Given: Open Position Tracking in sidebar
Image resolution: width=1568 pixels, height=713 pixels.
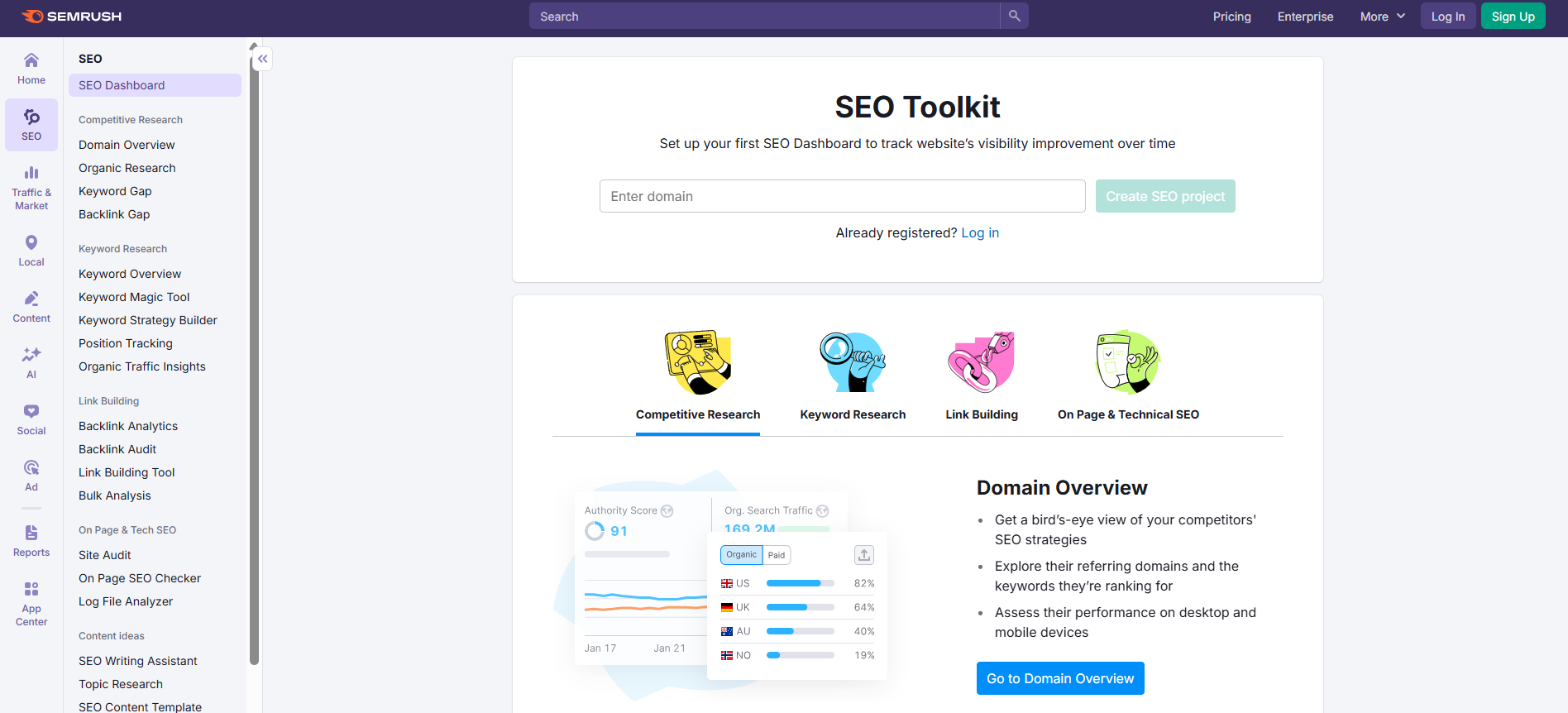Looking at the screenshot, I should pos(126,343).
